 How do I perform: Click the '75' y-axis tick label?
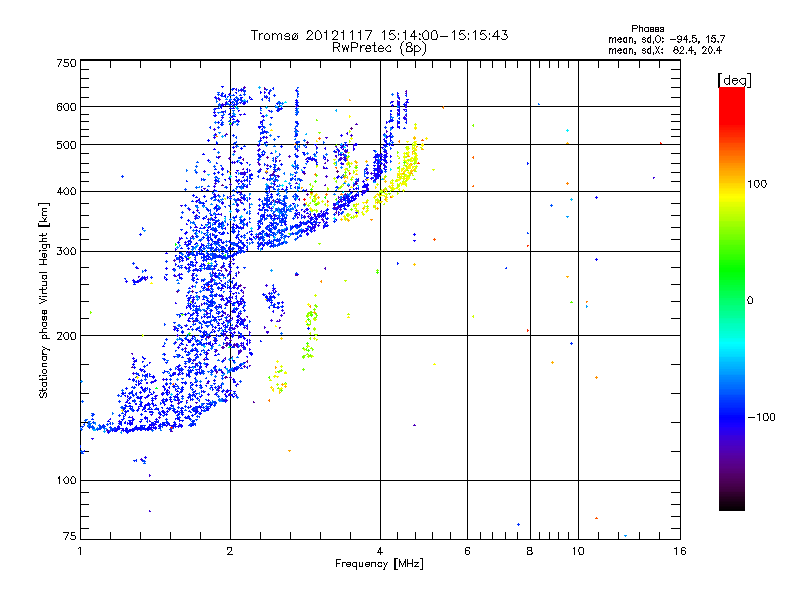70,536
